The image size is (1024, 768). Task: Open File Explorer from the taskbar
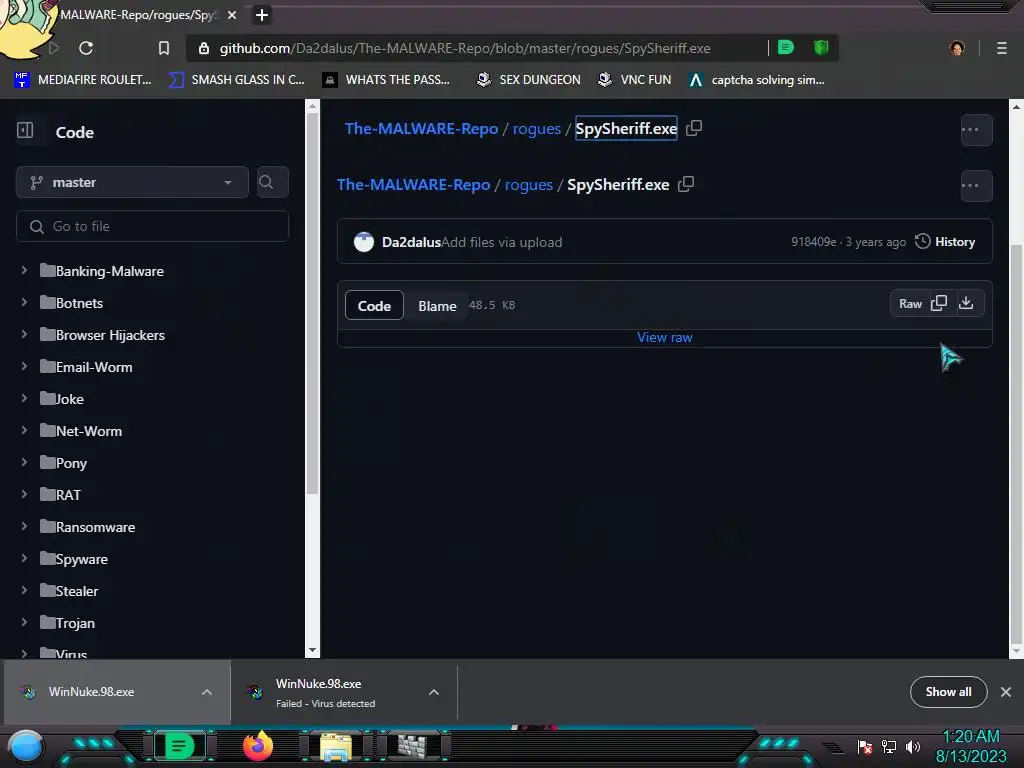coord(336,746)
